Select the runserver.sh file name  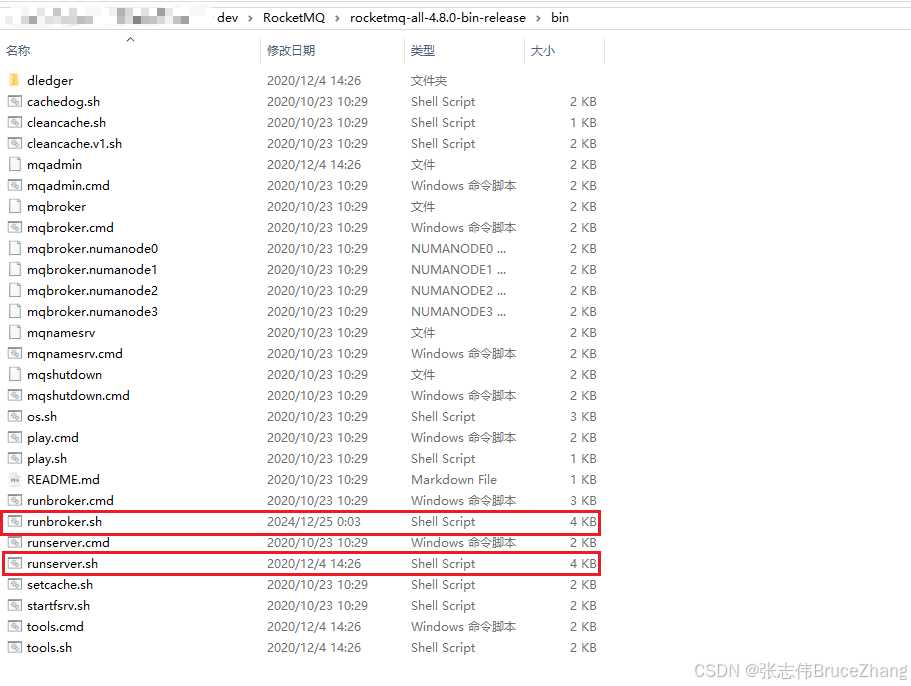coord(62,563)
